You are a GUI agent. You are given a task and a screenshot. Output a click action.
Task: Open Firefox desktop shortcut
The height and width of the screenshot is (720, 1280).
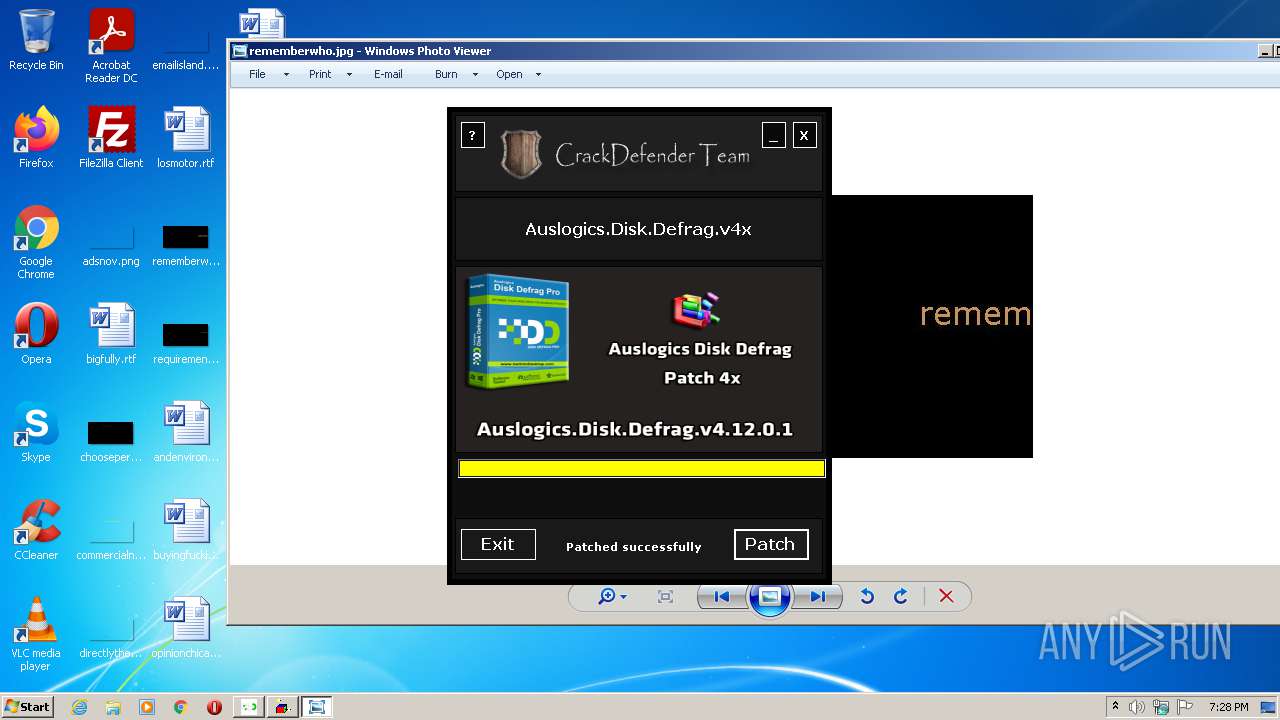click(36, 138)
